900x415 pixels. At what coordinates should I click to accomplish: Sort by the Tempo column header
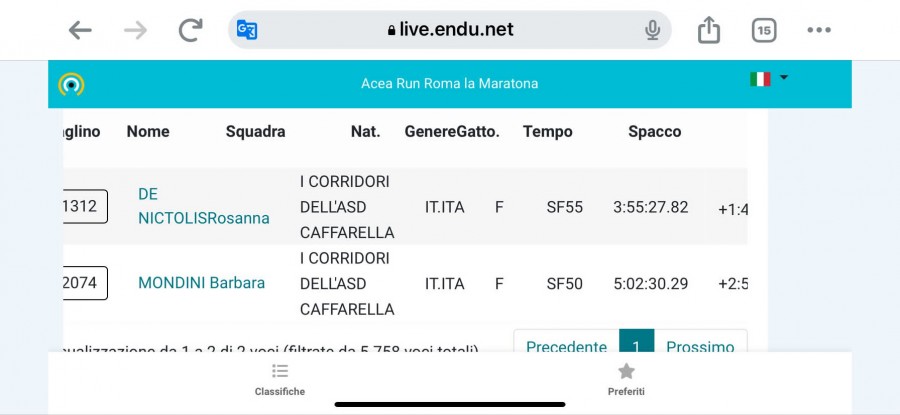click(548, 131)
